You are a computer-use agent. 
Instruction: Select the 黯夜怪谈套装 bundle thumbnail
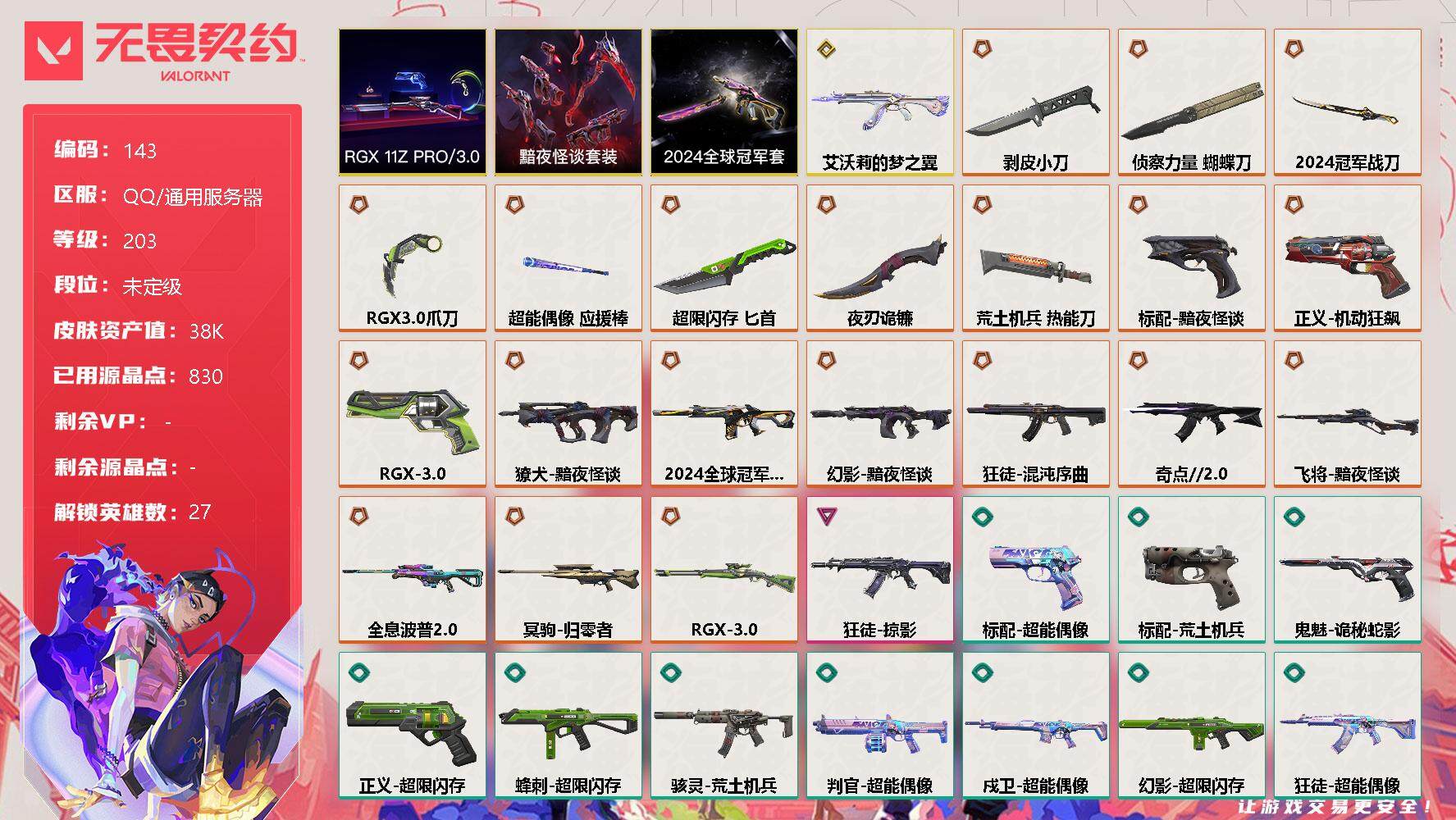coord(568,102)
